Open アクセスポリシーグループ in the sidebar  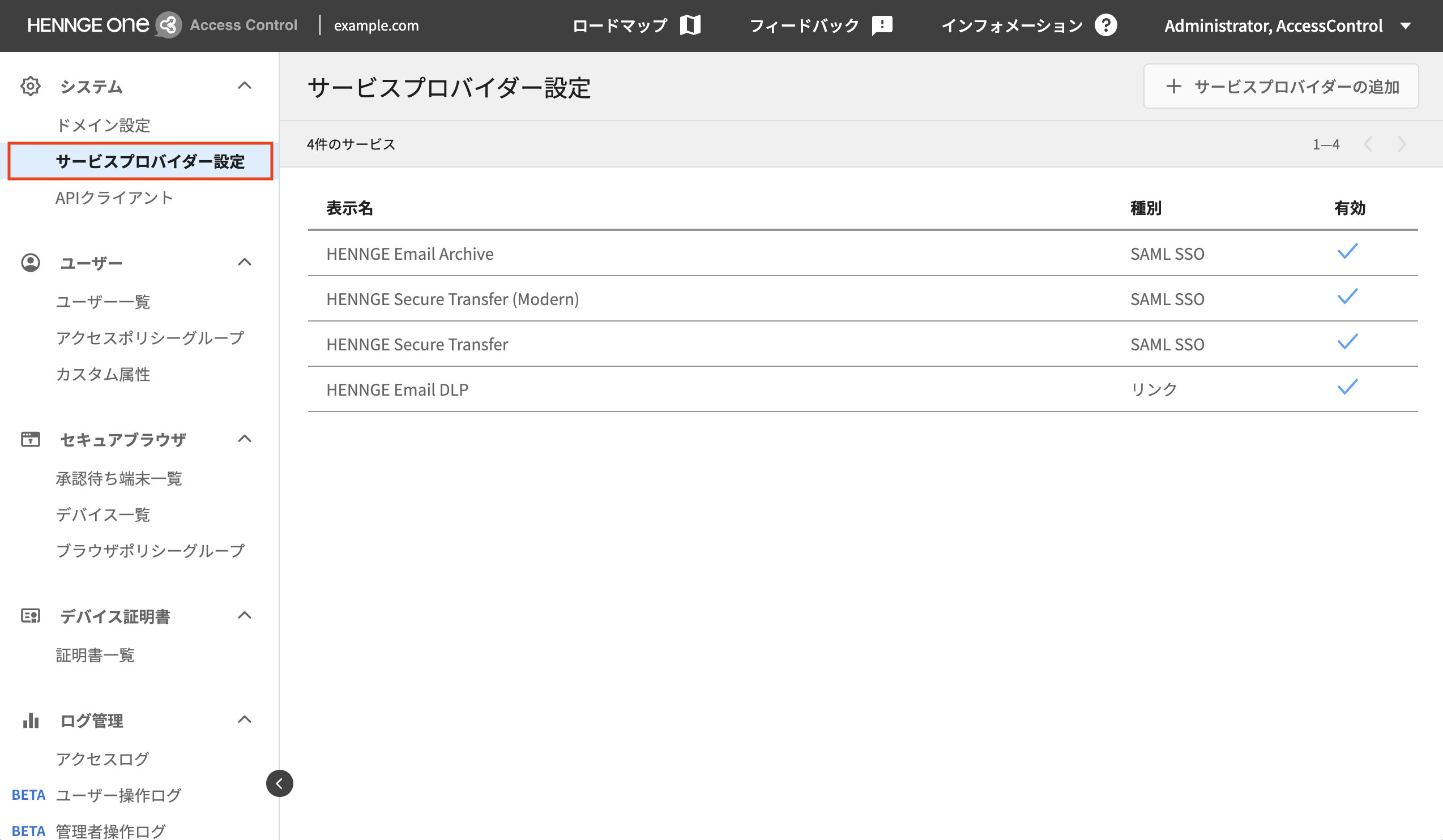point(150,337)
